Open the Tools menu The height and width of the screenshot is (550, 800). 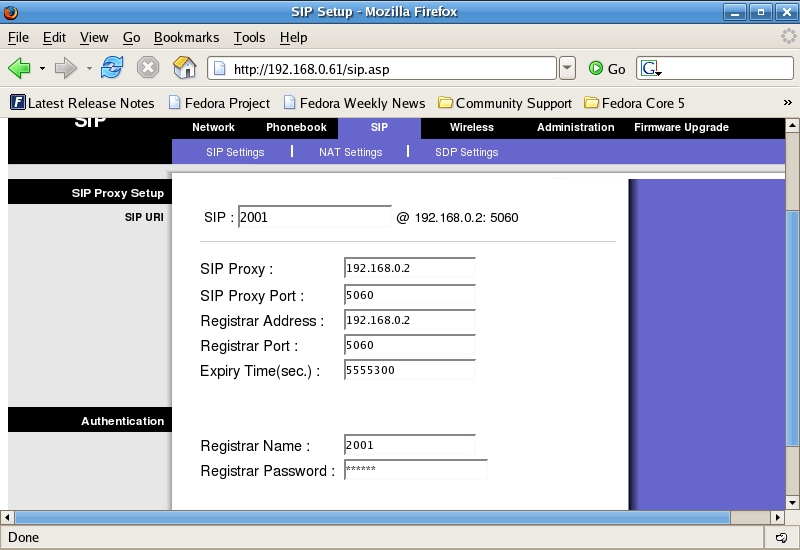(249, 37)
